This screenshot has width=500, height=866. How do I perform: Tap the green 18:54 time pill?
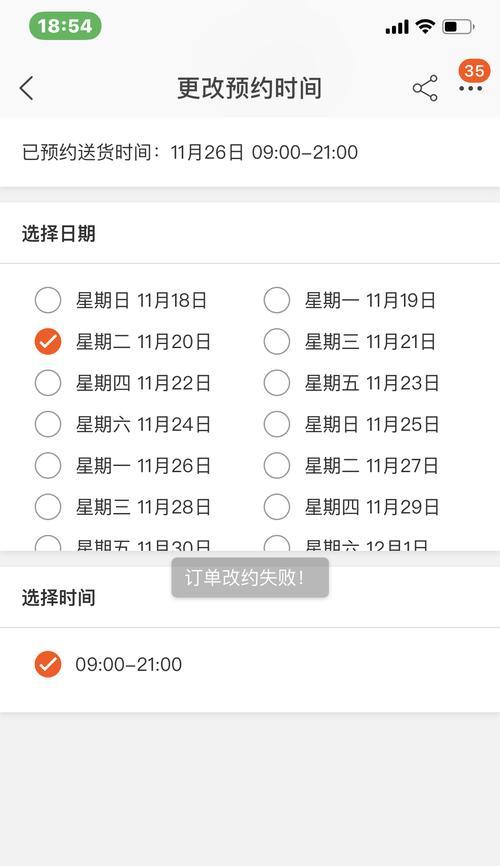click(65, 26)
